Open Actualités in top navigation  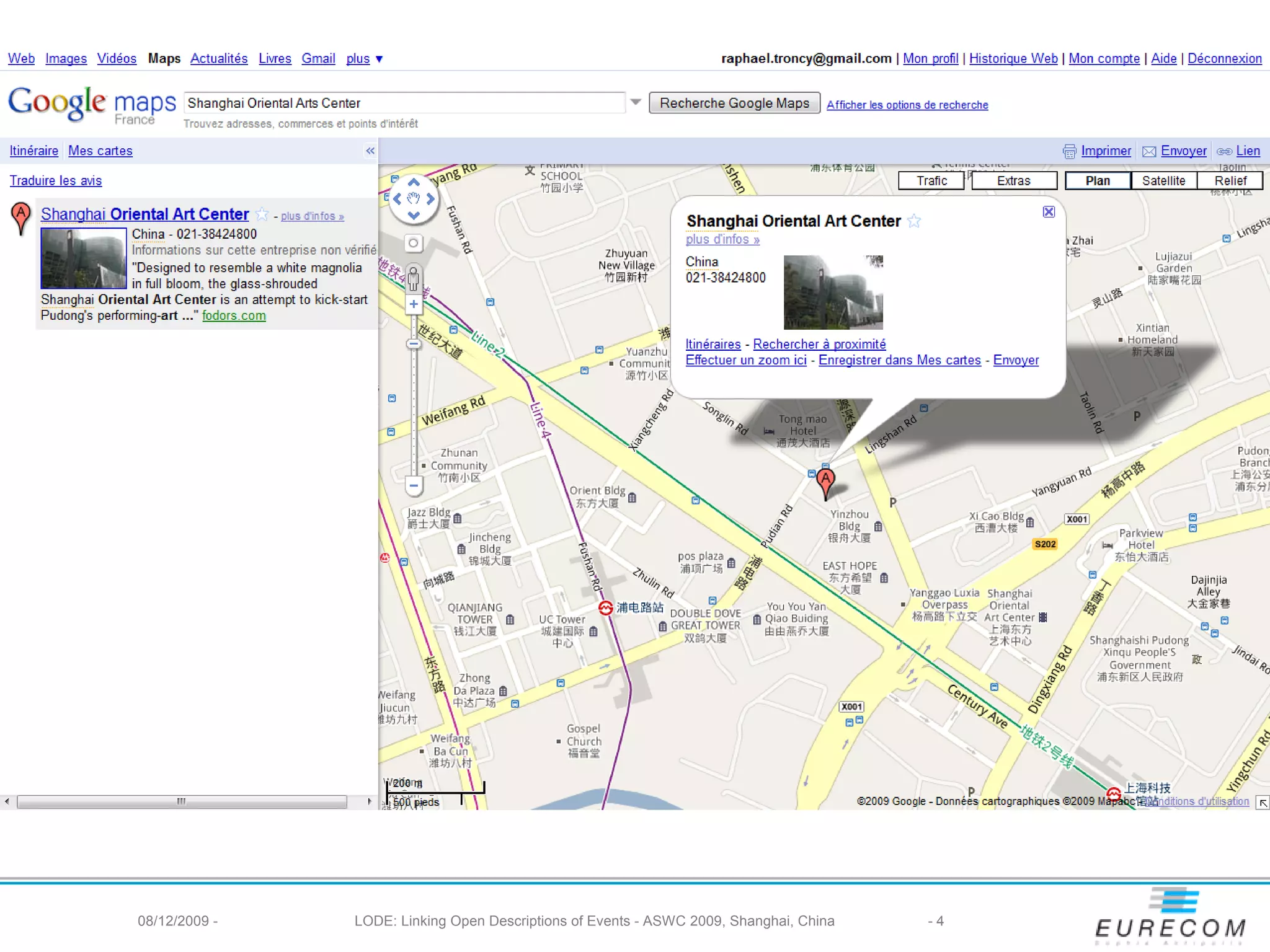(219, 58)
